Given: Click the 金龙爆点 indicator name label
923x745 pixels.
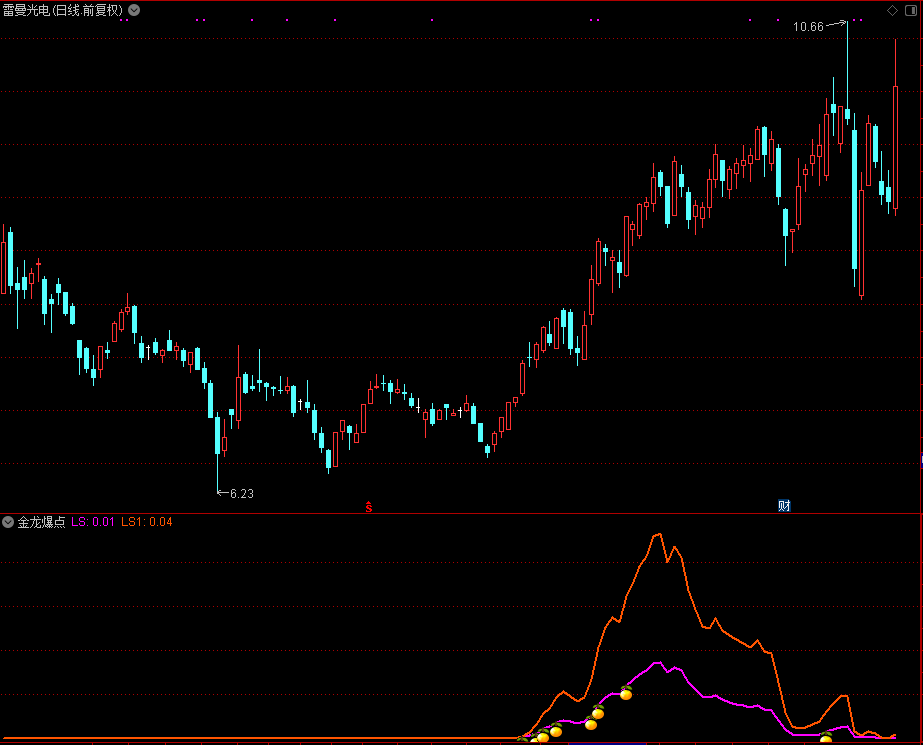Looking at the screenshot, I should 41,522.
